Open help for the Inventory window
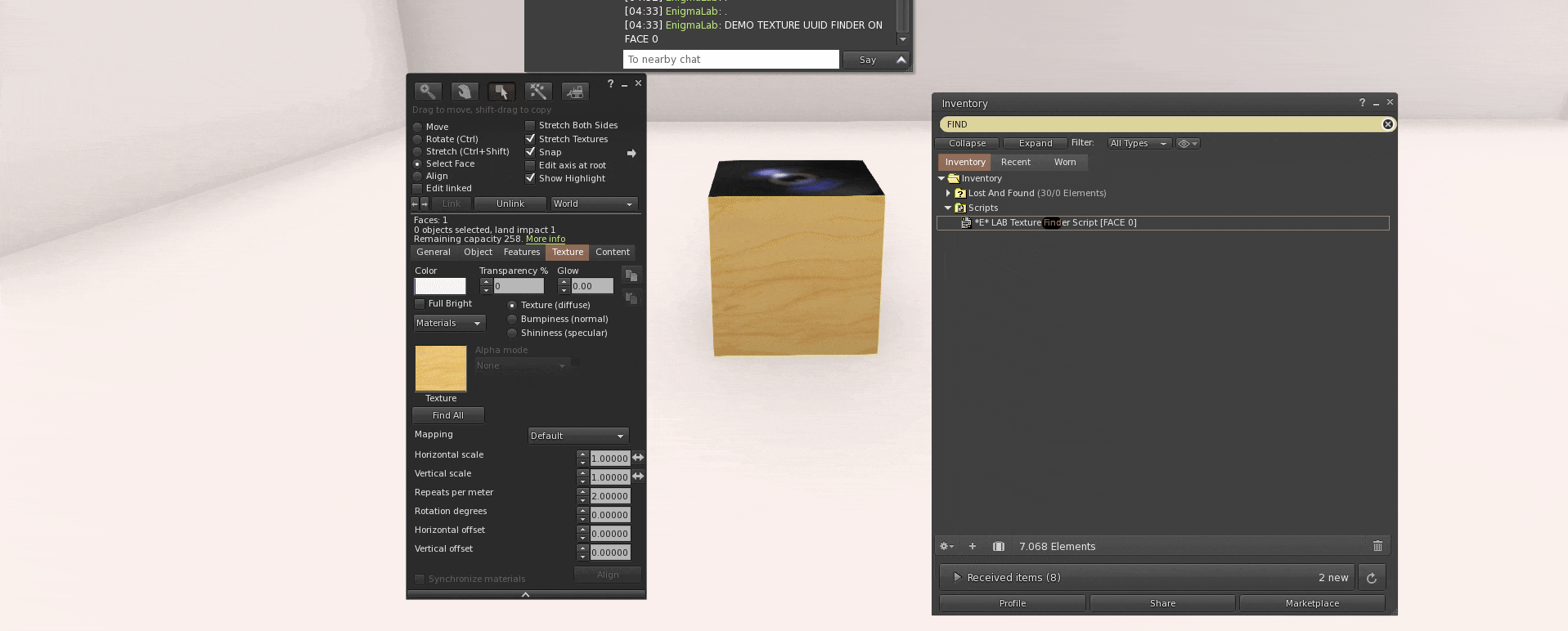The width and height of the screenshot is (1568, 631). point(1362,102)
